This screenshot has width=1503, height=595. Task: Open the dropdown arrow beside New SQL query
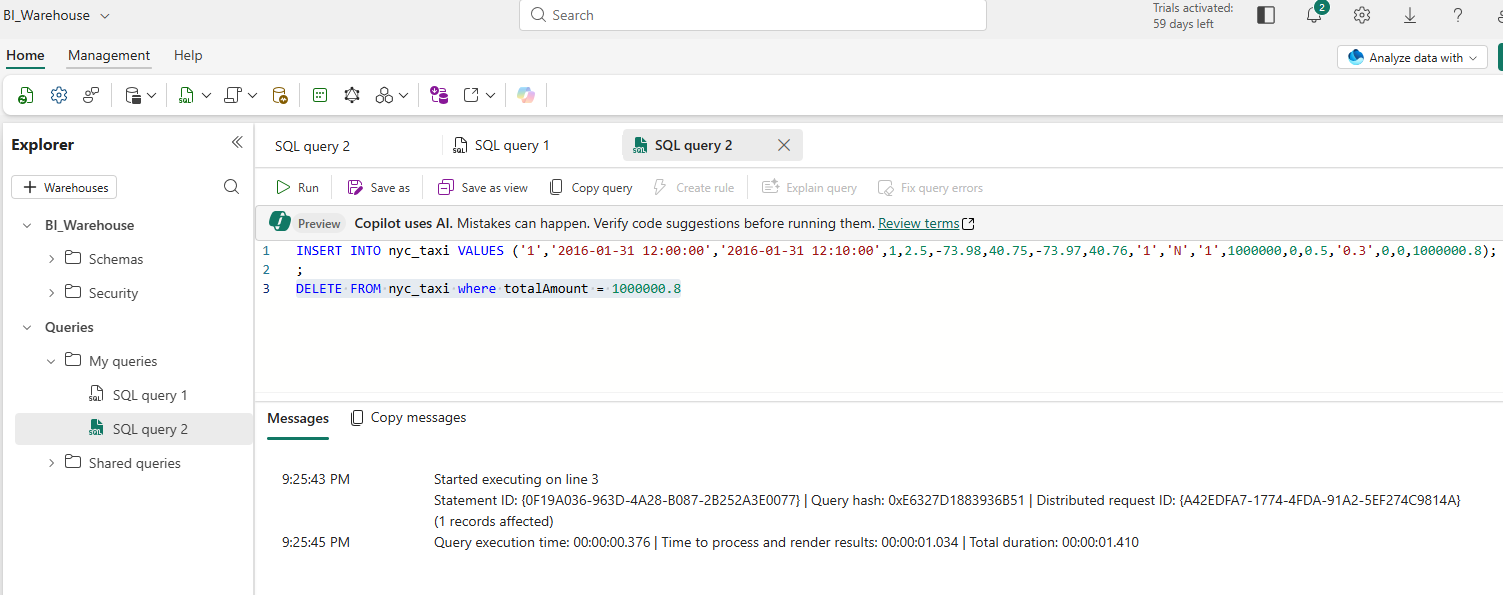click(x=206, y=95)
